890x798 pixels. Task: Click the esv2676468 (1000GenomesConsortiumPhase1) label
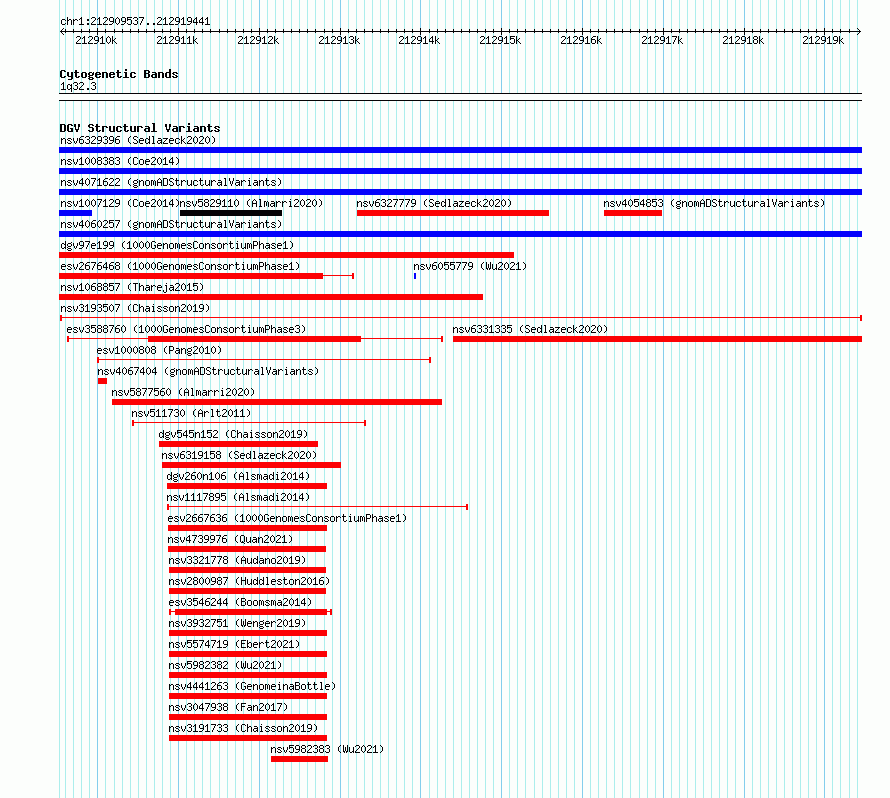[x=180, y=266]
